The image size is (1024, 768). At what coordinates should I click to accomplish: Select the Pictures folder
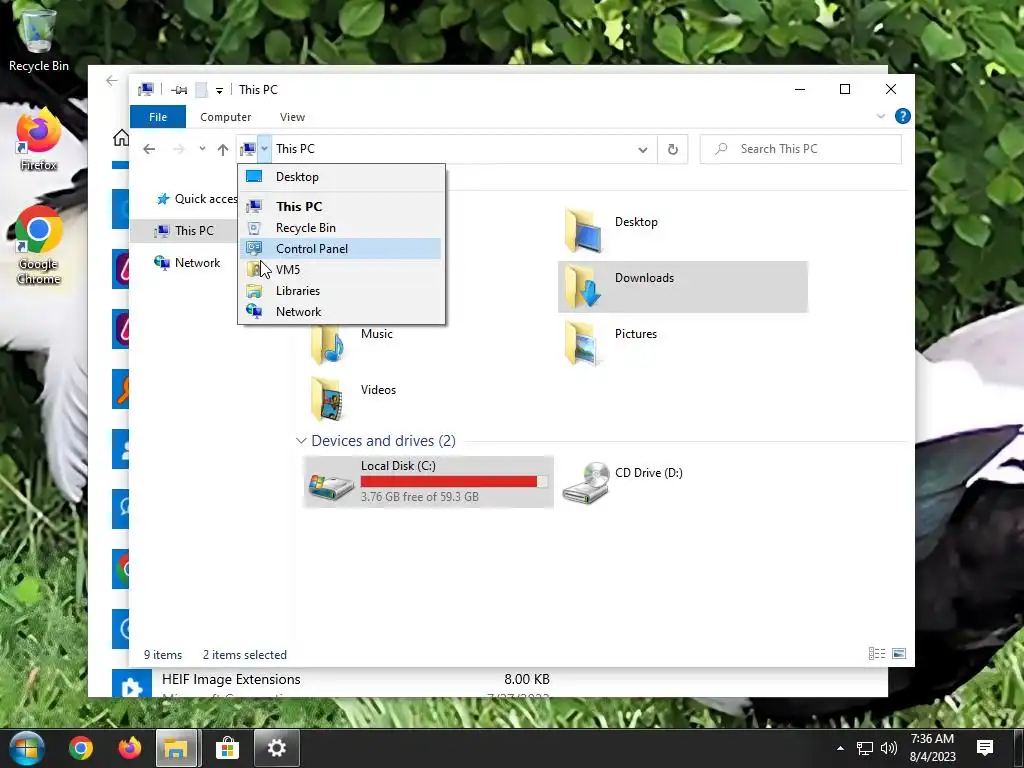pyautogui.click(x=682, y=342)
